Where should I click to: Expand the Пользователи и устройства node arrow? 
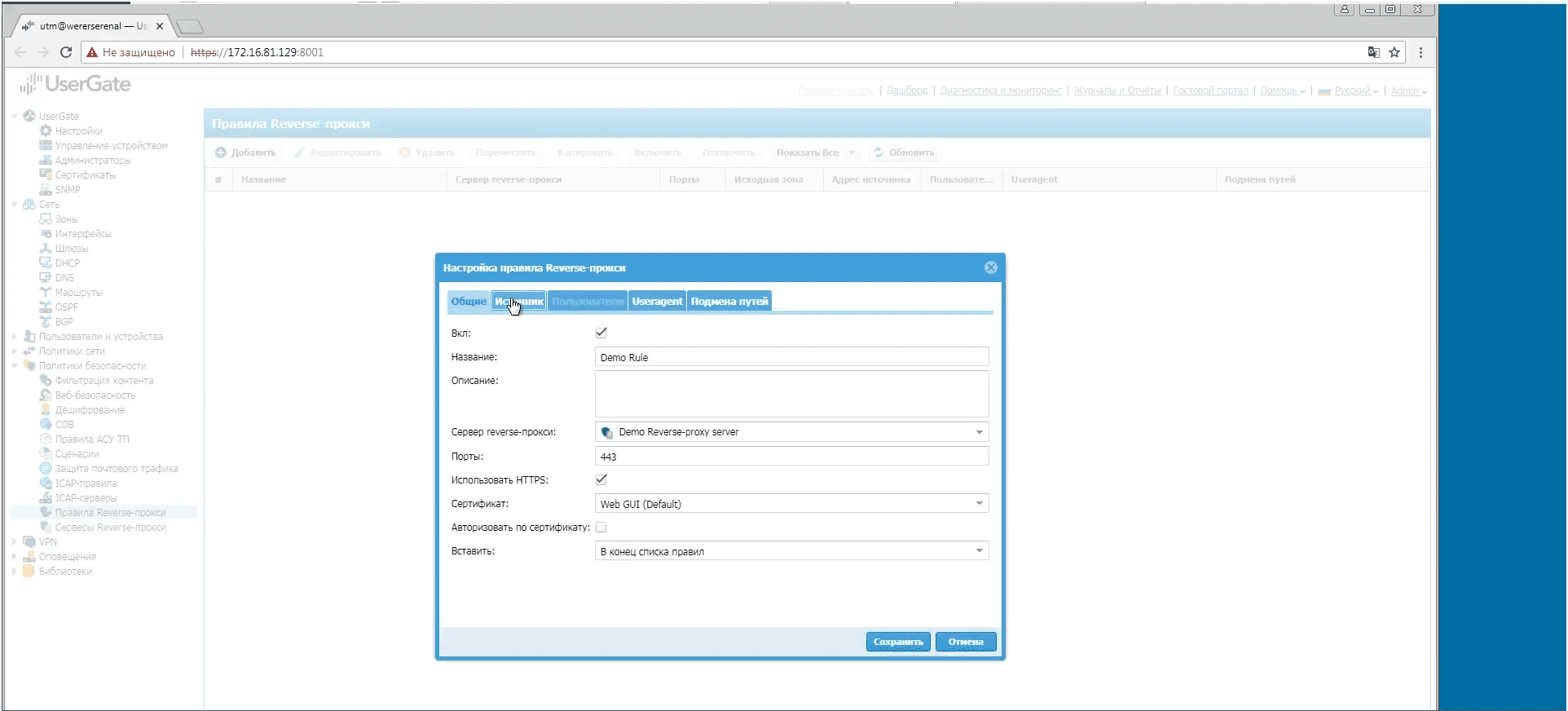pos(15,336)
